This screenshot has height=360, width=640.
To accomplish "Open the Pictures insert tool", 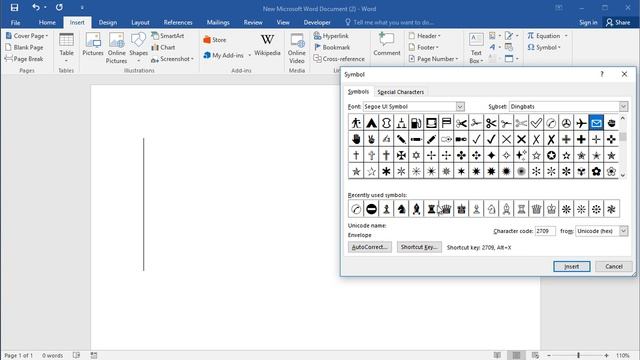I will [93, 44].
